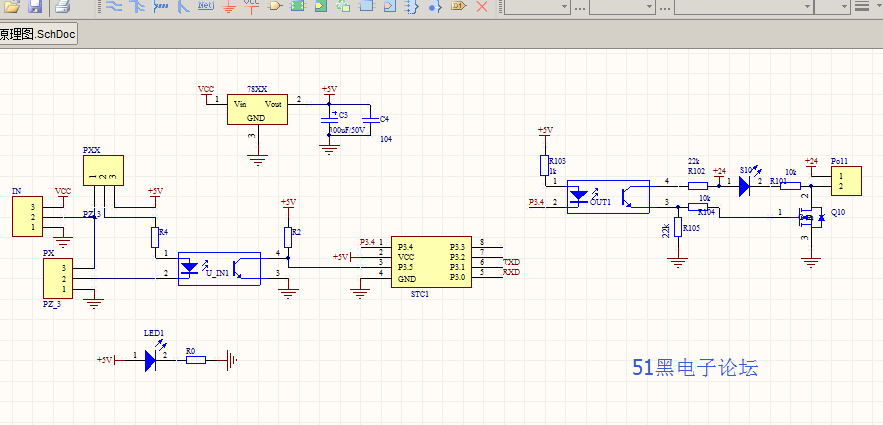Select the GND power port tool

(229, 6)
